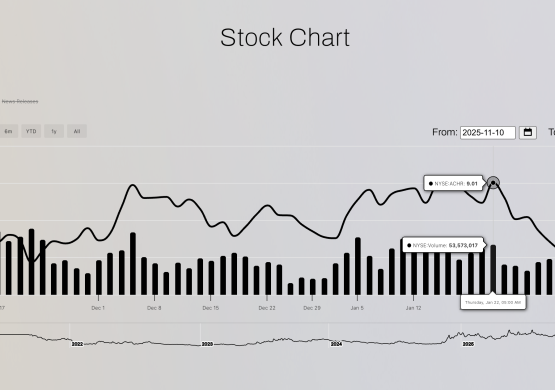Open the From date calendar picker

click(528, 132)
